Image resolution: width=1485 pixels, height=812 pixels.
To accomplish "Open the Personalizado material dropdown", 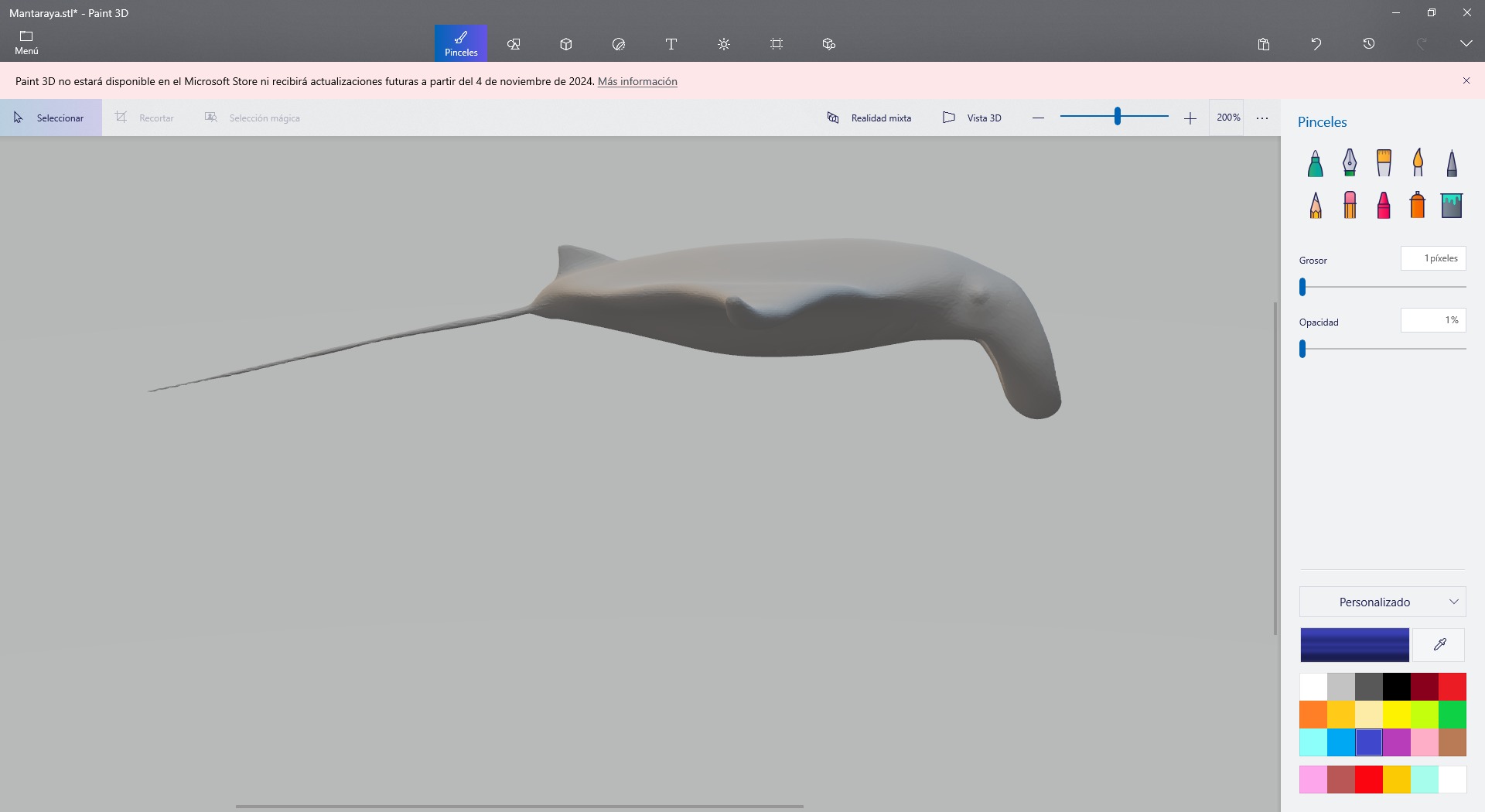I will coord(1383,602).
